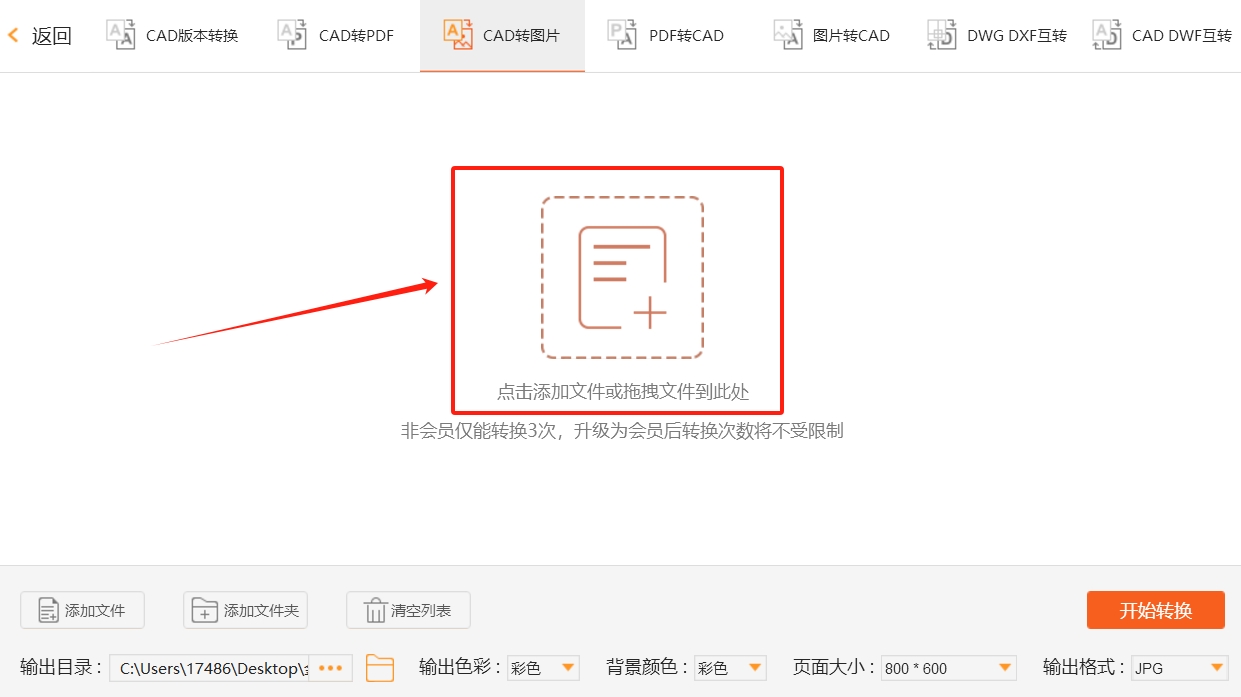Click the 返回 text label
The width and height of the screenshot is (1241, 697).
coord(51,36)
